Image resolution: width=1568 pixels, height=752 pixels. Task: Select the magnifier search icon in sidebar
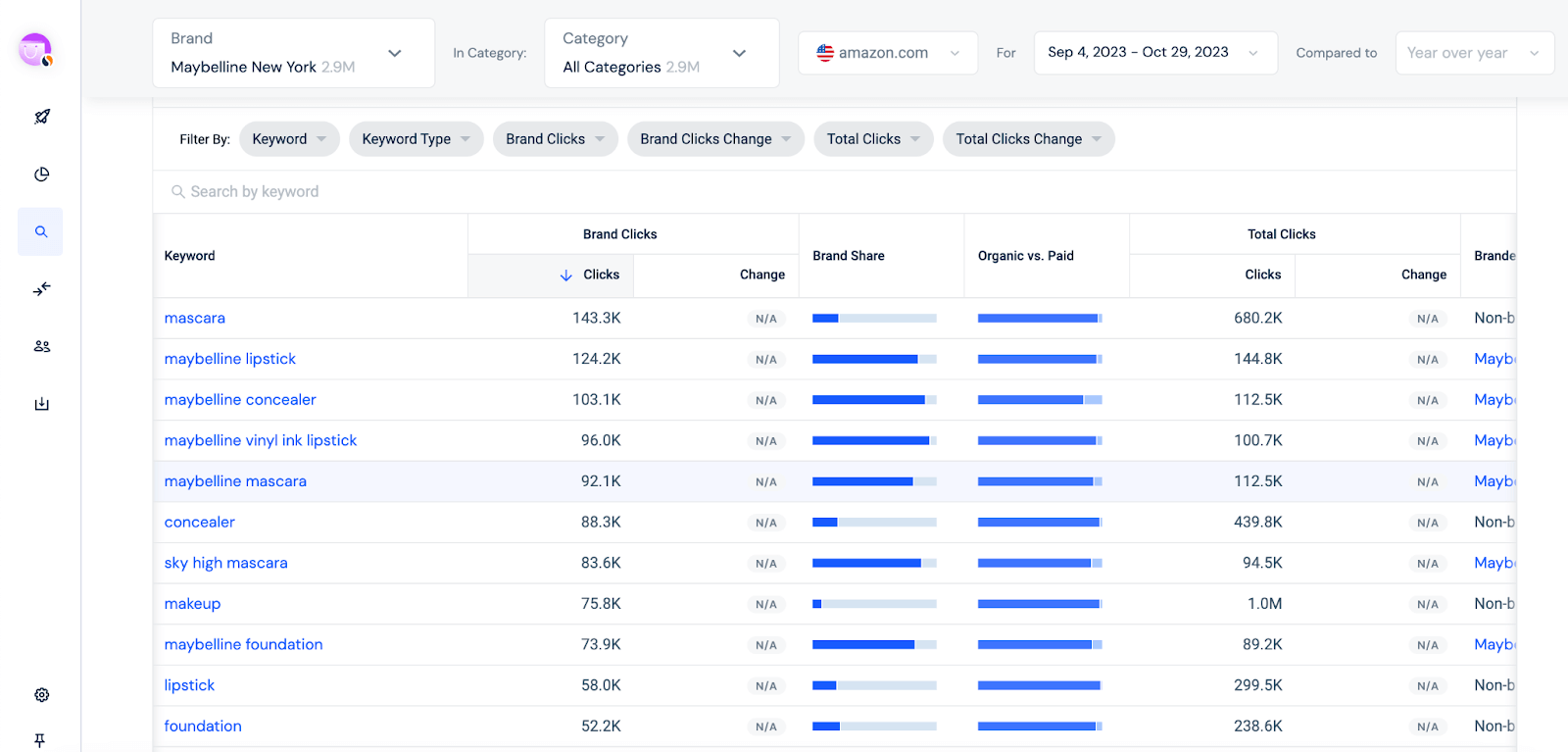click(41, 232)
